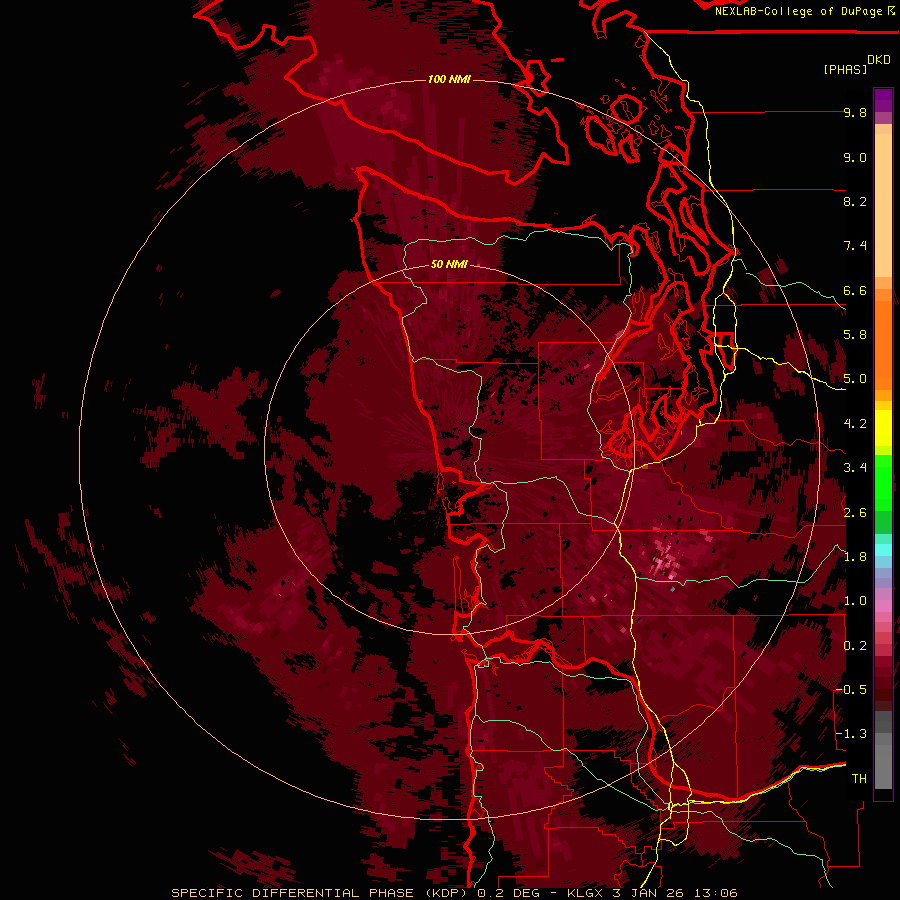
Task: Click the [PHAS] legend label
Action: [845, 70]
